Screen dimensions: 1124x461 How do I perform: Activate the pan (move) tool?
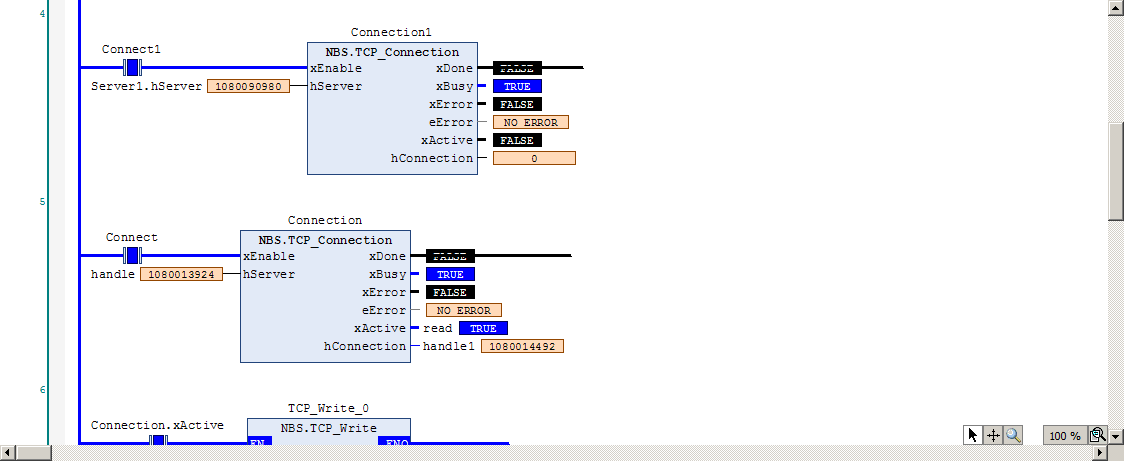coord(993,435)
